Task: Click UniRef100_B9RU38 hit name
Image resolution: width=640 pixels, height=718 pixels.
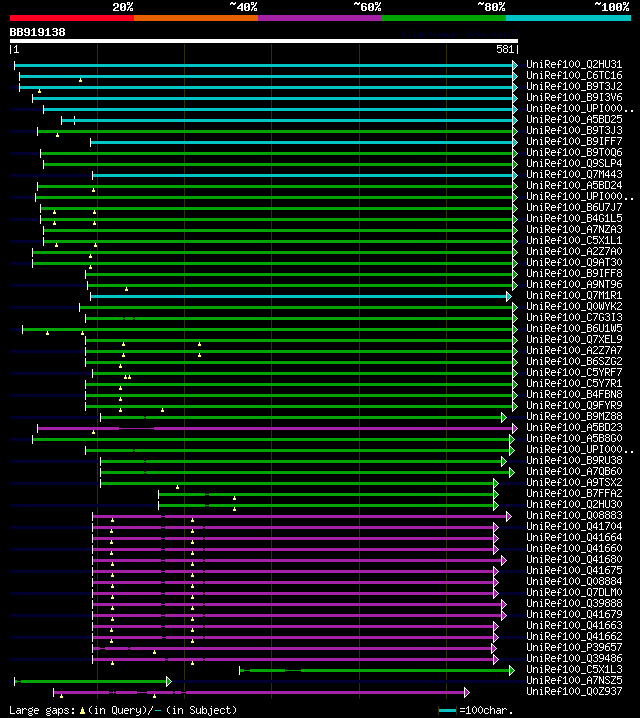Action: tap(574, 460)
